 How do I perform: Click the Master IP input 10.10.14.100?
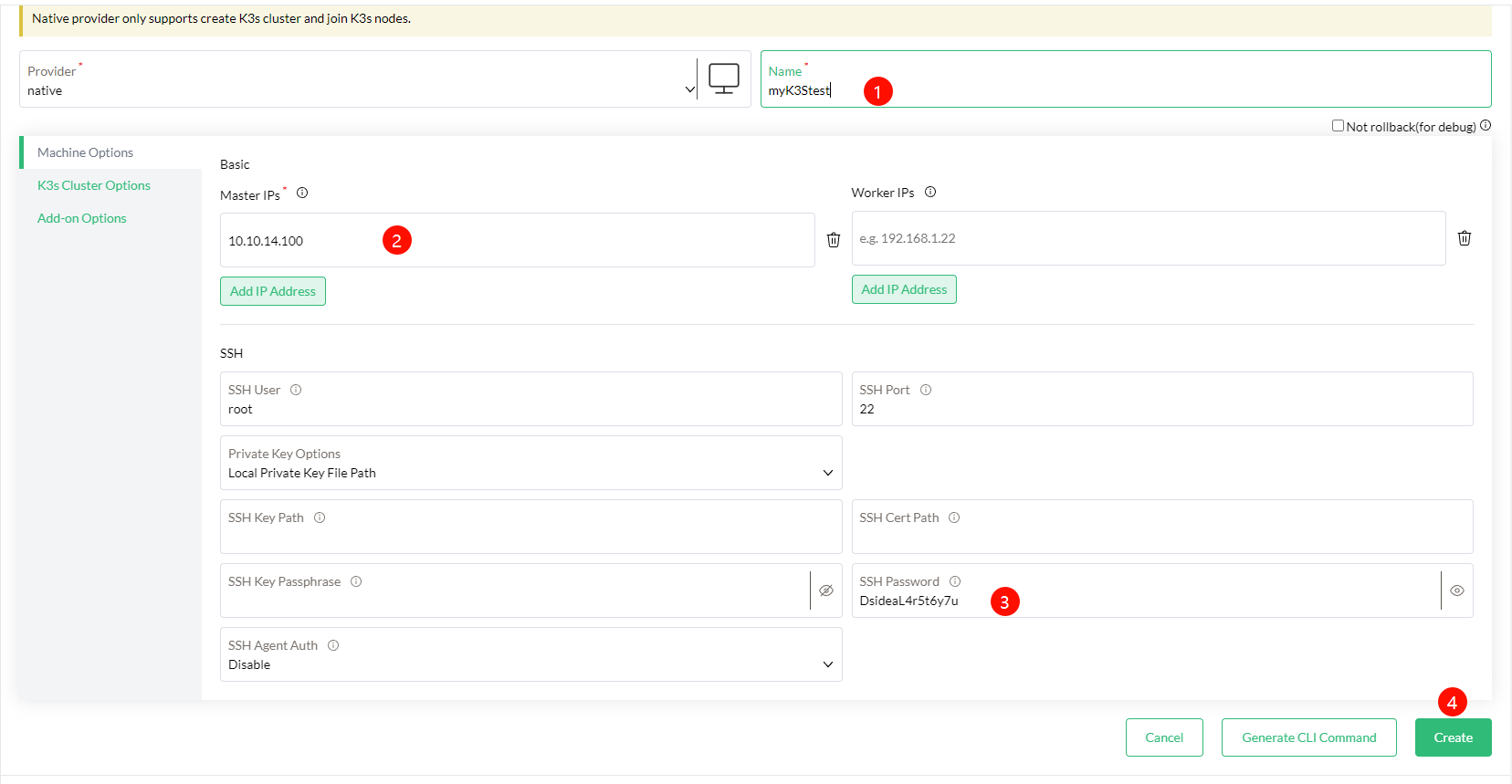517,240
